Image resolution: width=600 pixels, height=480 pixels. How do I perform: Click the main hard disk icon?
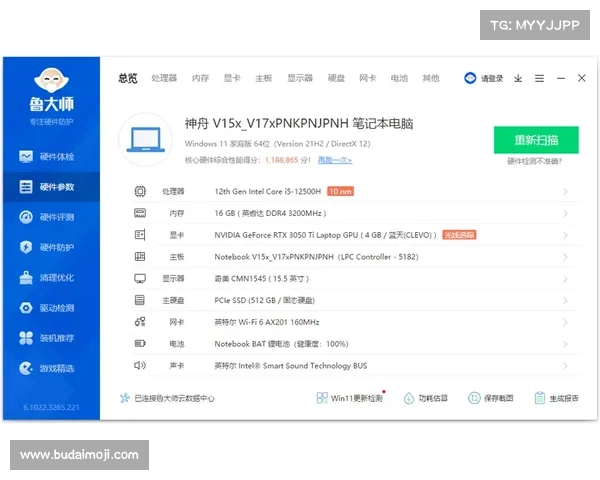click(140, 300)
